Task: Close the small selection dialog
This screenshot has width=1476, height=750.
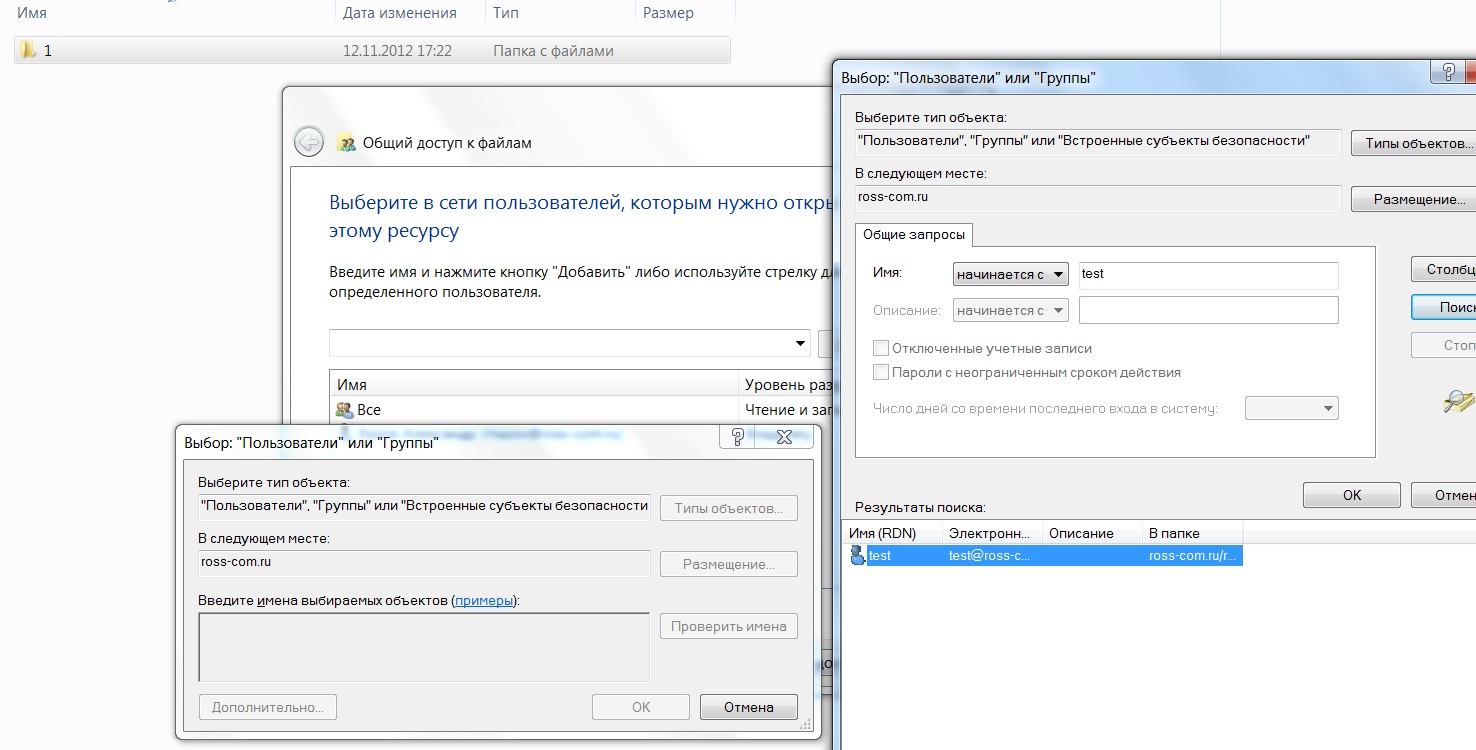Action: 784,436
